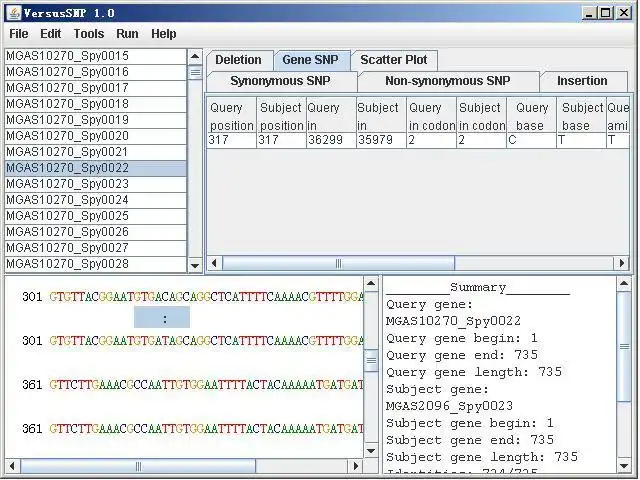This screenshot has height=480, width=640.
Task: Click cell value 36299
Action: [331, 140]
